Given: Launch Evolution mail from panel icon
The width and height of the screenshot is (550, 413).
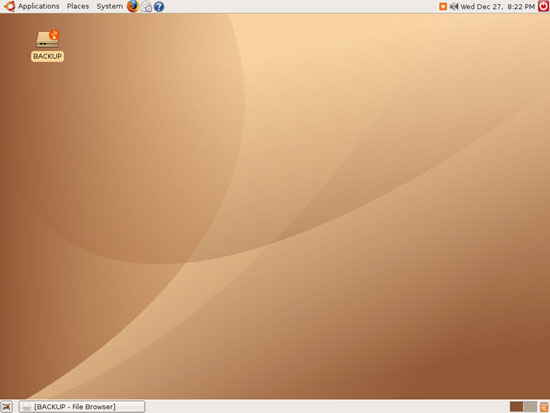Looking at the screenshot, I should coord(146,7).
